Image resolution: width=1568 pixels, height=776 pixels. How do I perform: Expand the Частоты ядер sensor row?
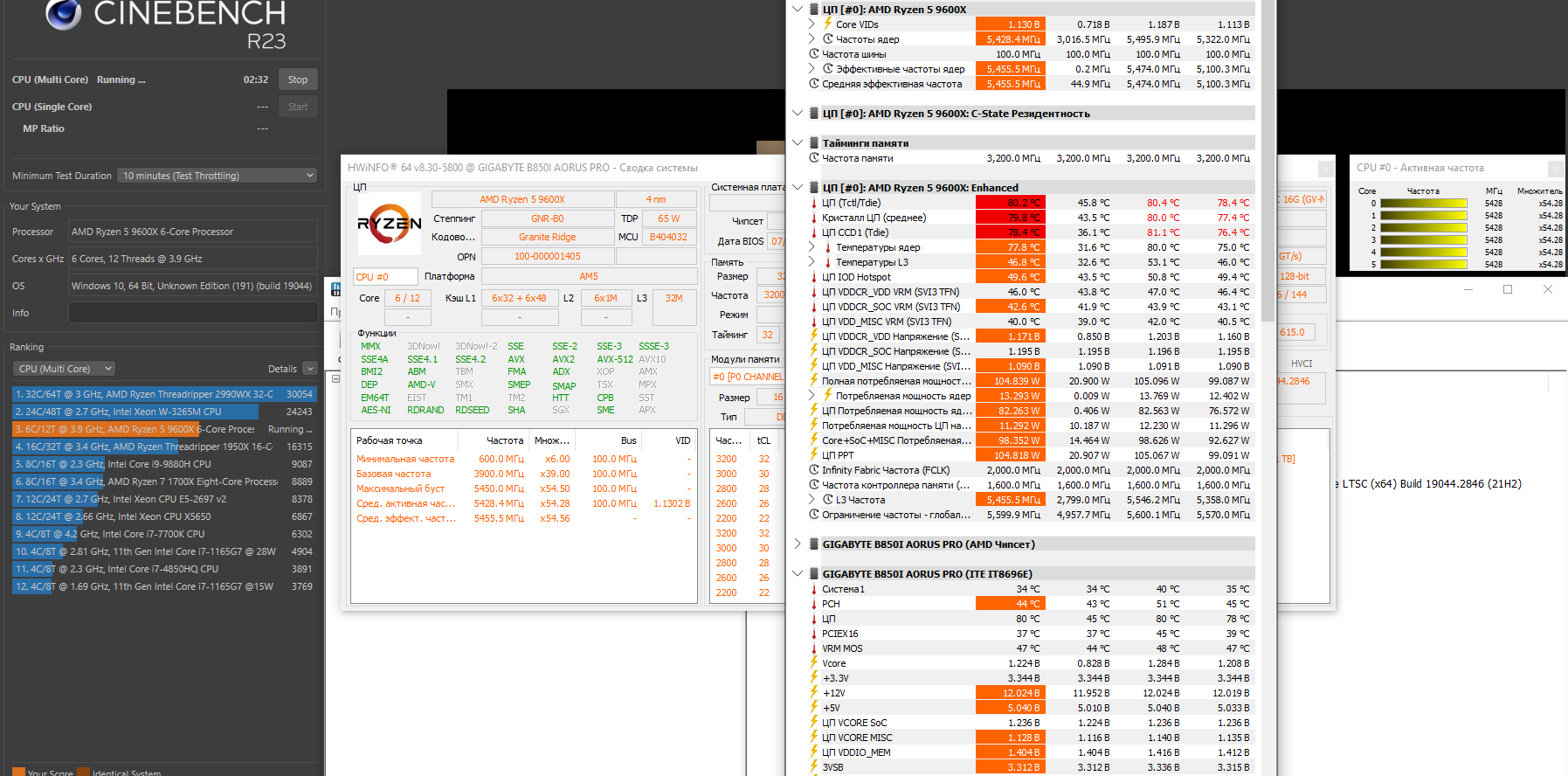pos(812,39)
